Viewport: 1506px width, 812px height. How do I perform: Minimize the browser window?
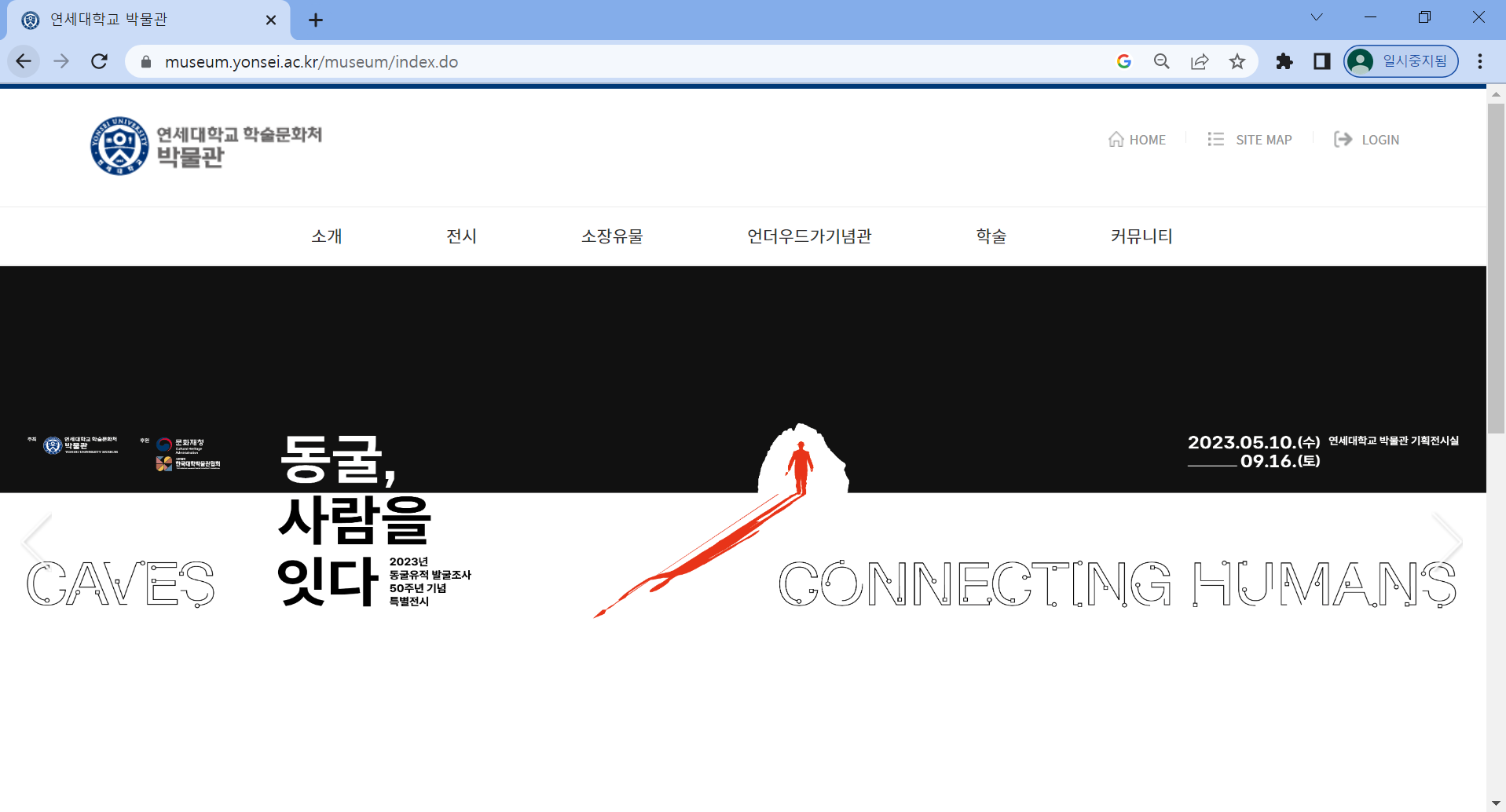(1371, 17)
